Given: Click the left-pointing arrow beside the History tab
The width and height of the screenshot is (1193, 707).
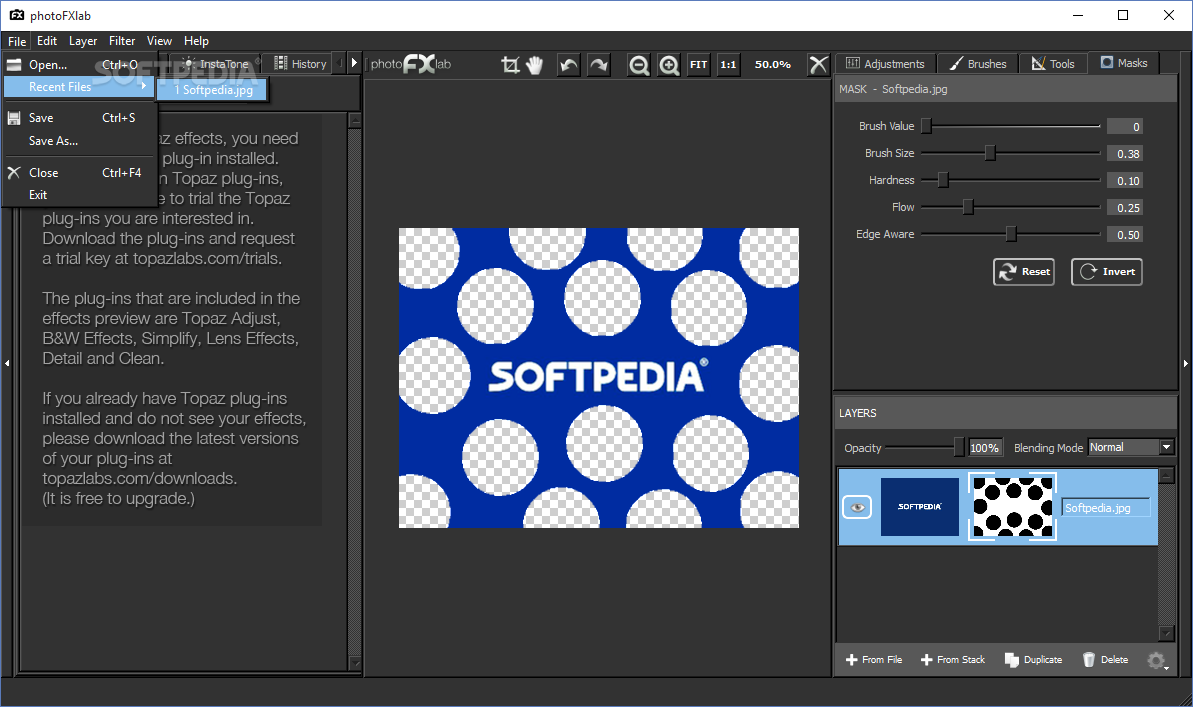Looking at the screenshot, I should click(x=340, y=64).
